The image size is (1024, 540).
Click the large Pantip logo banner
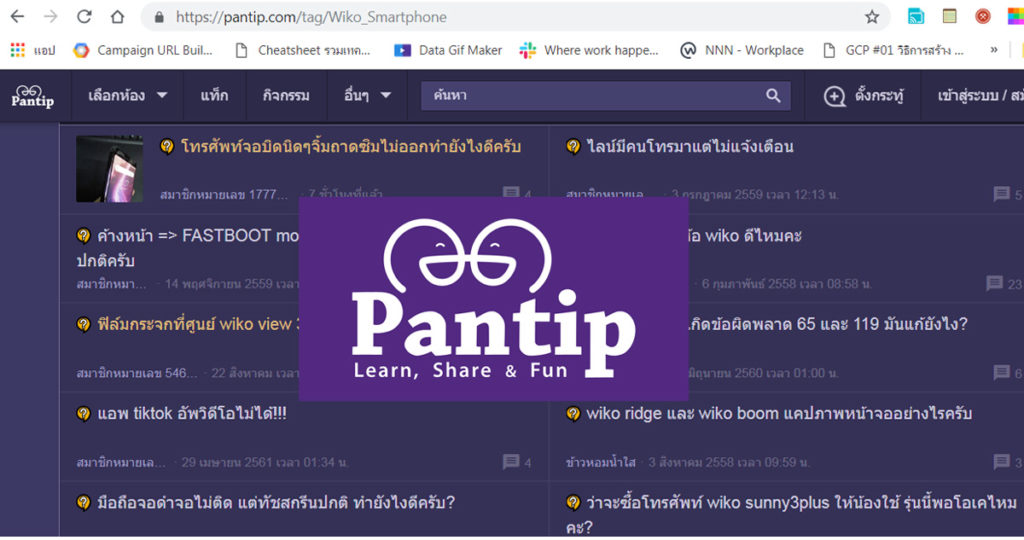click(x=494, y=299)
